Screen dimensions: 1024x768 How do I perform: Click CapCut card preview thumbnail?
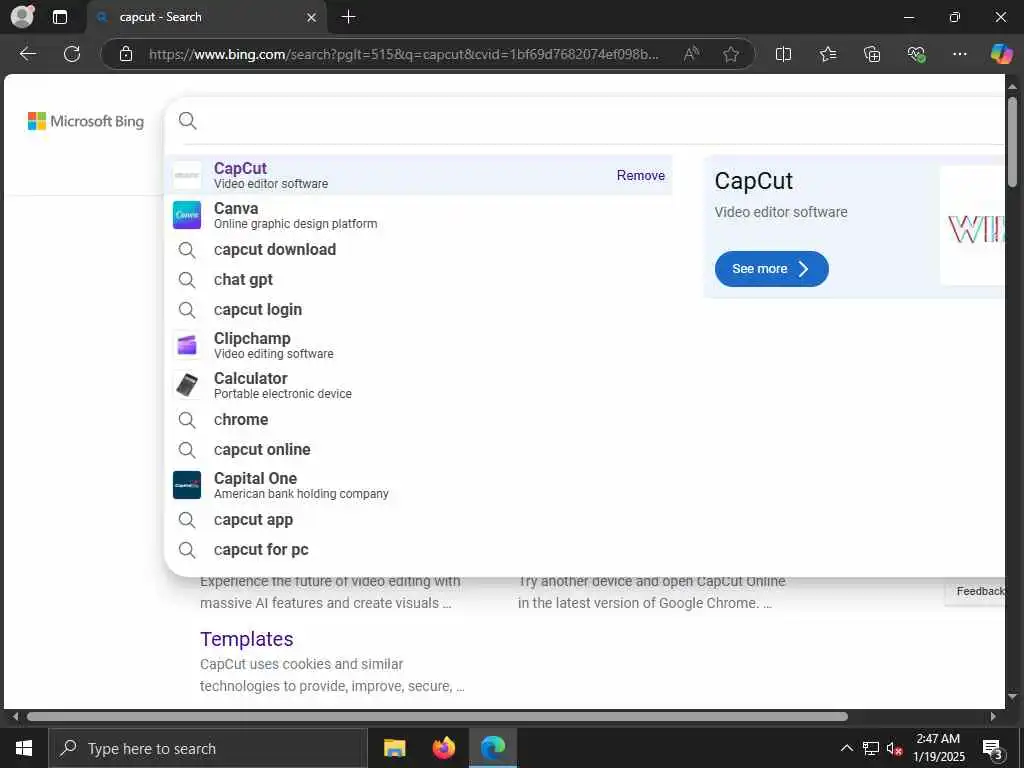point(972,225)
